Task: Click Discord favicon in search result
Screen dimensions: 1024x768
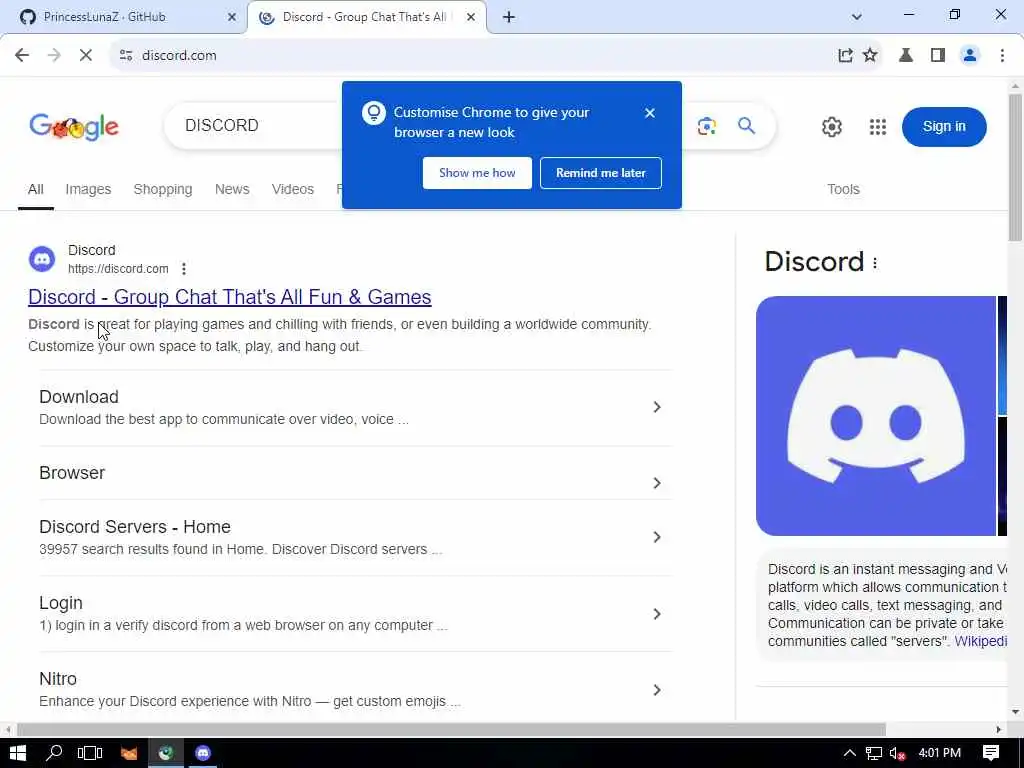Action: [42, 259]
